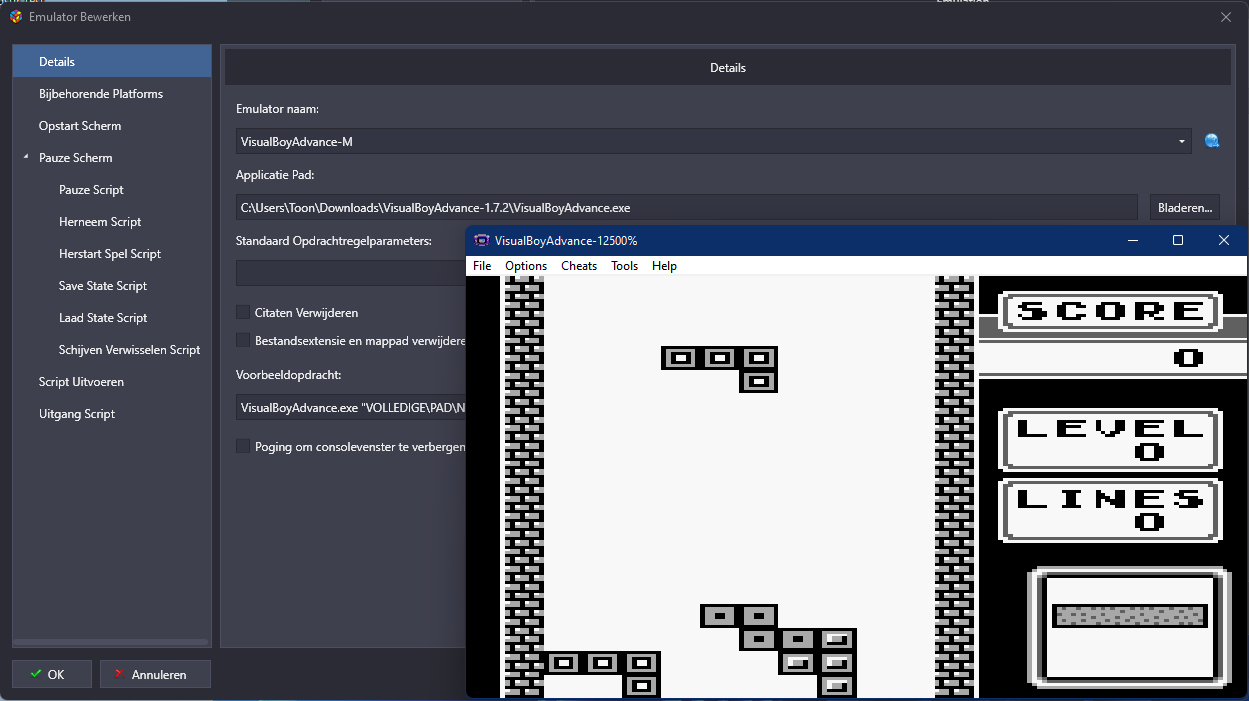Close the VisualBoyAdvance window

1224,240
